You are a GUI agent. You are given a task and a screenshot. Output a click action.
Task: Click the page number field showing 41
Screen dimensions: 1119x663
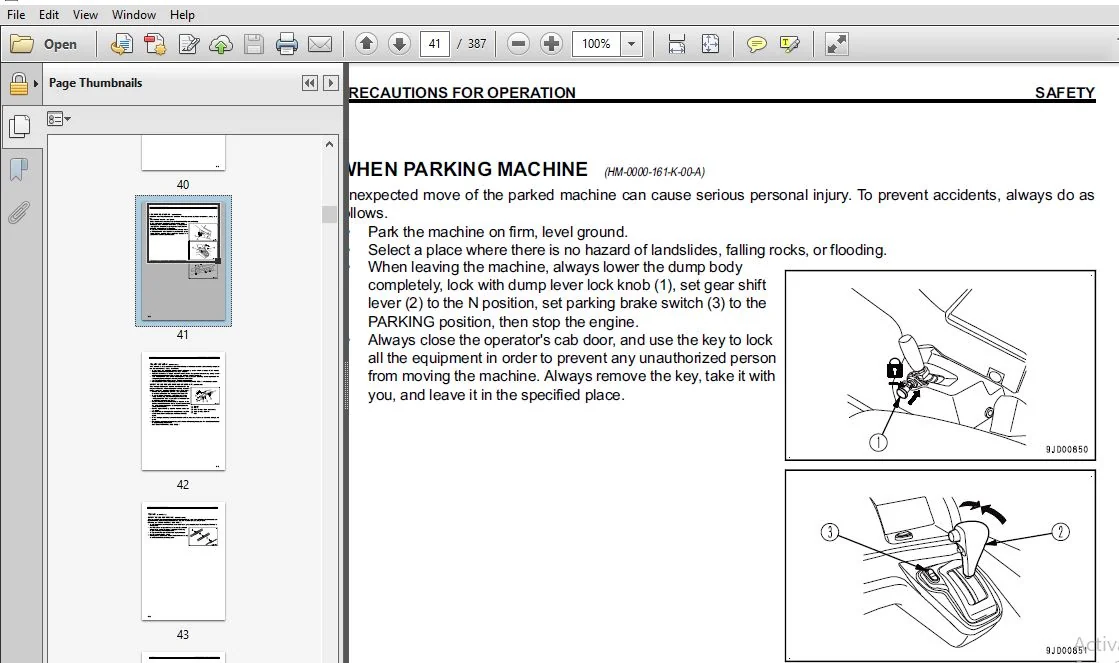[x=435, y=44]
